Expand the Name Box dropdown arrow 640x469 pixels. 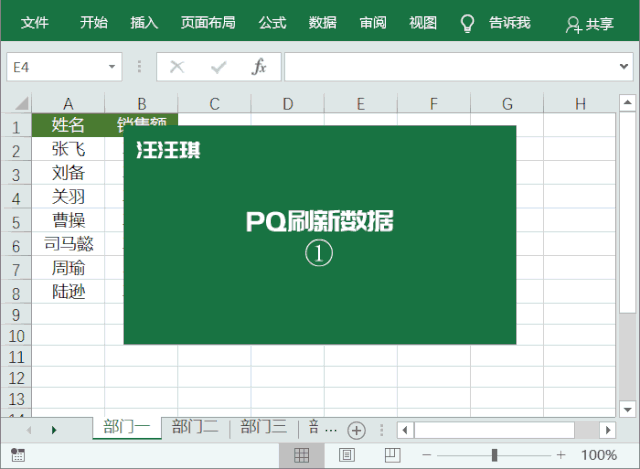click(111, 67)
